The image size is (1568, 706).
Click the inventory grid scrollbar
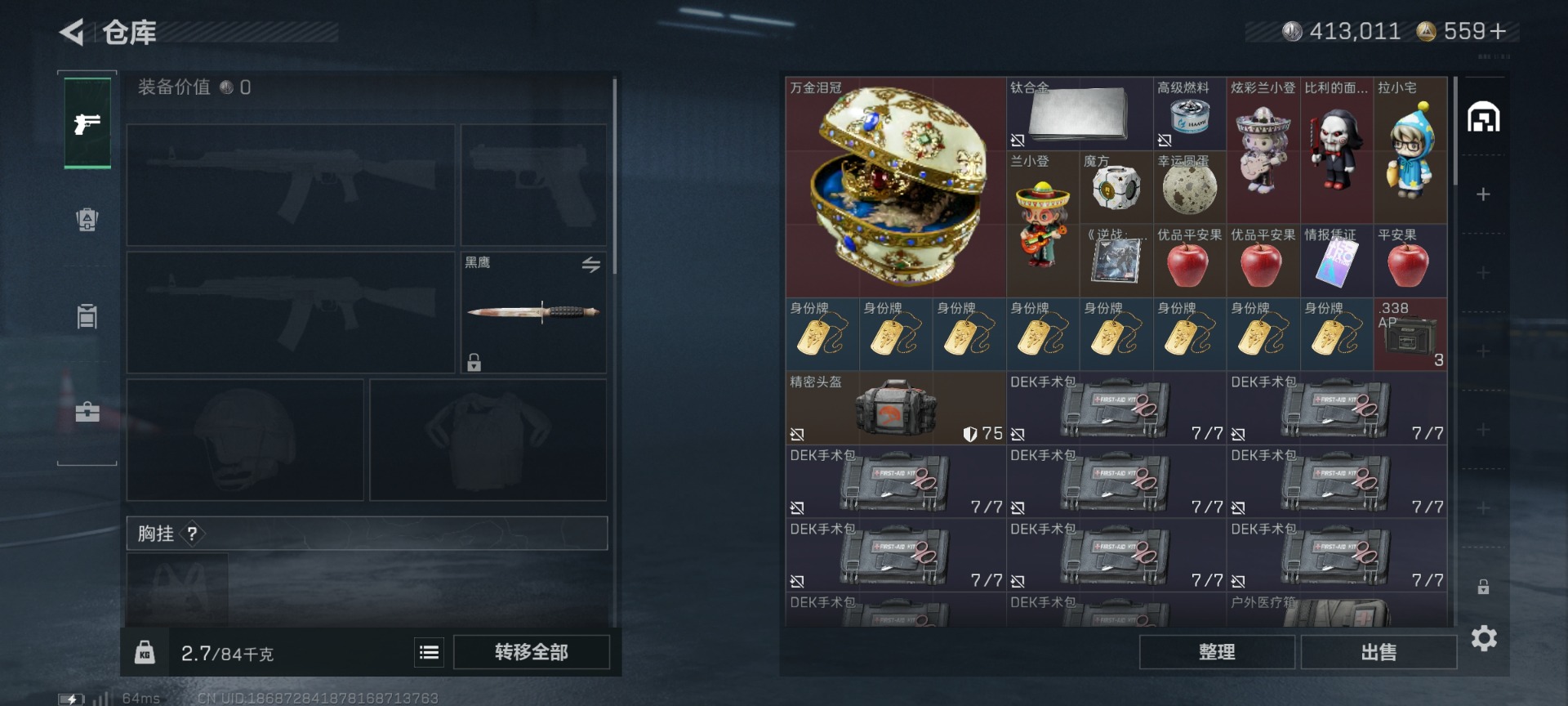tap(1454, 131)
